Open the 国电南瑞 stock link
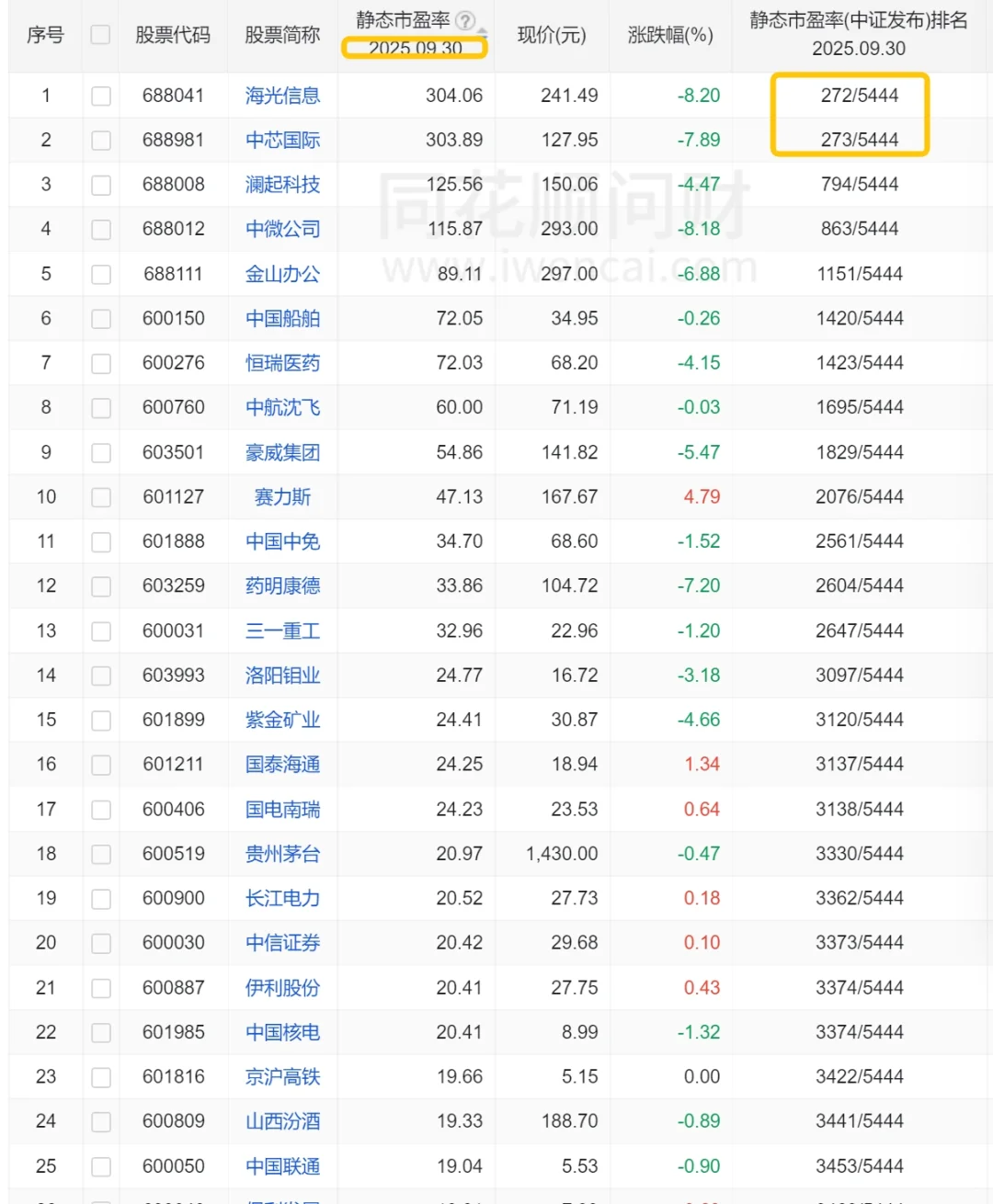 click(x=282, y=810)
